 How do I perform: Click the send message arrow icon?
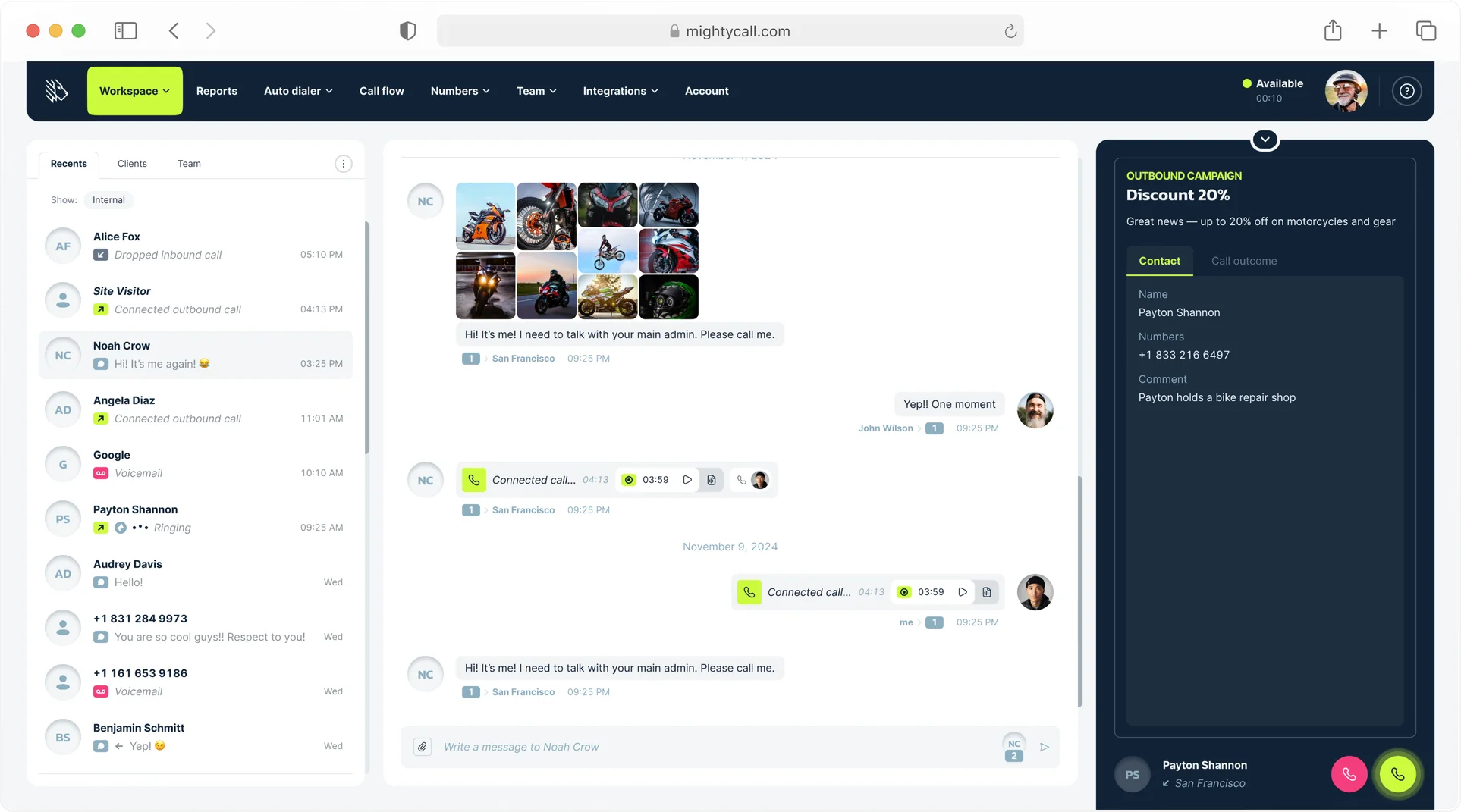(1045, 747)
